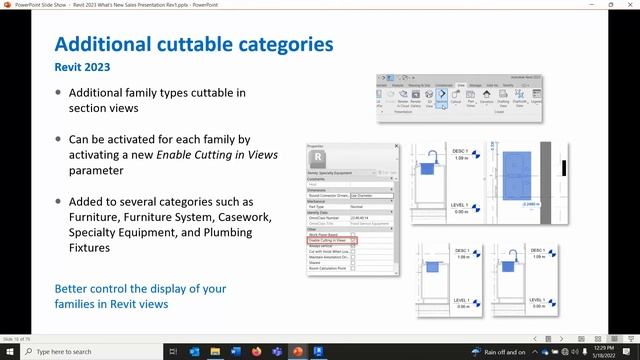Click the PowerPoint taskbar icon
The image size is (640, 360).
coord(298,351)
